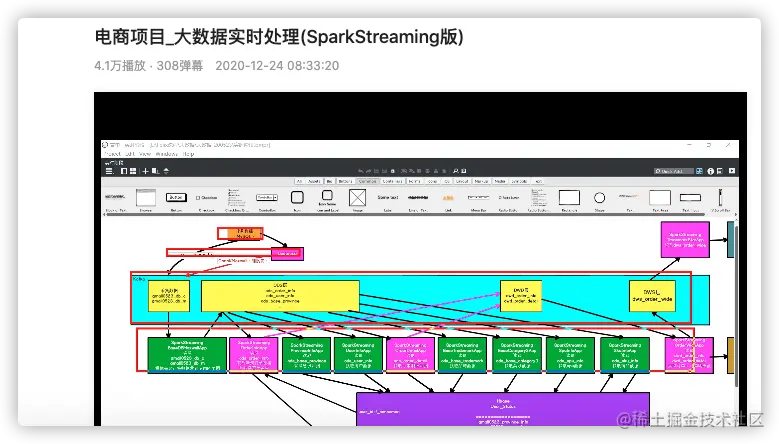Switch to wireframe grid view icon
The width and height of the screenshot is (779, 444).
133,171
